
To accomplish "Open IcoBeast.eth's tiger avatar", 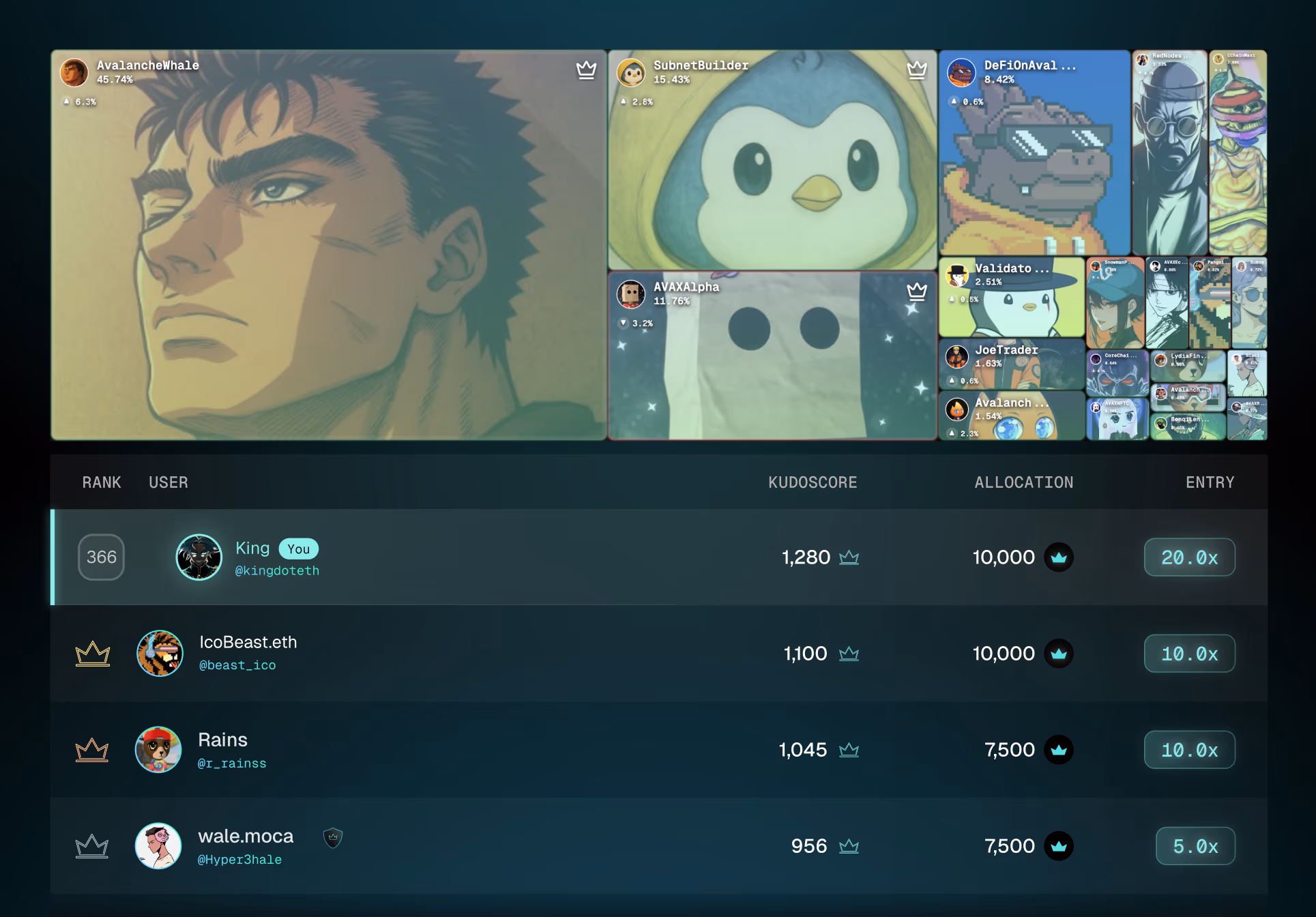I will click(160, 653).
